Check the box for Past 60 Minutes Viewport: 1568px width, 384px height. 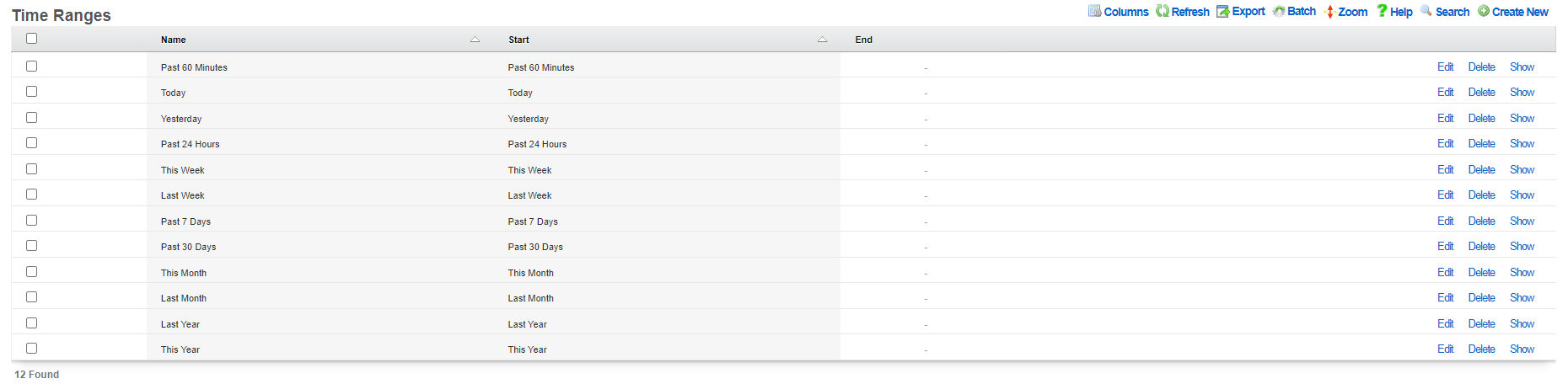point(31,66)
